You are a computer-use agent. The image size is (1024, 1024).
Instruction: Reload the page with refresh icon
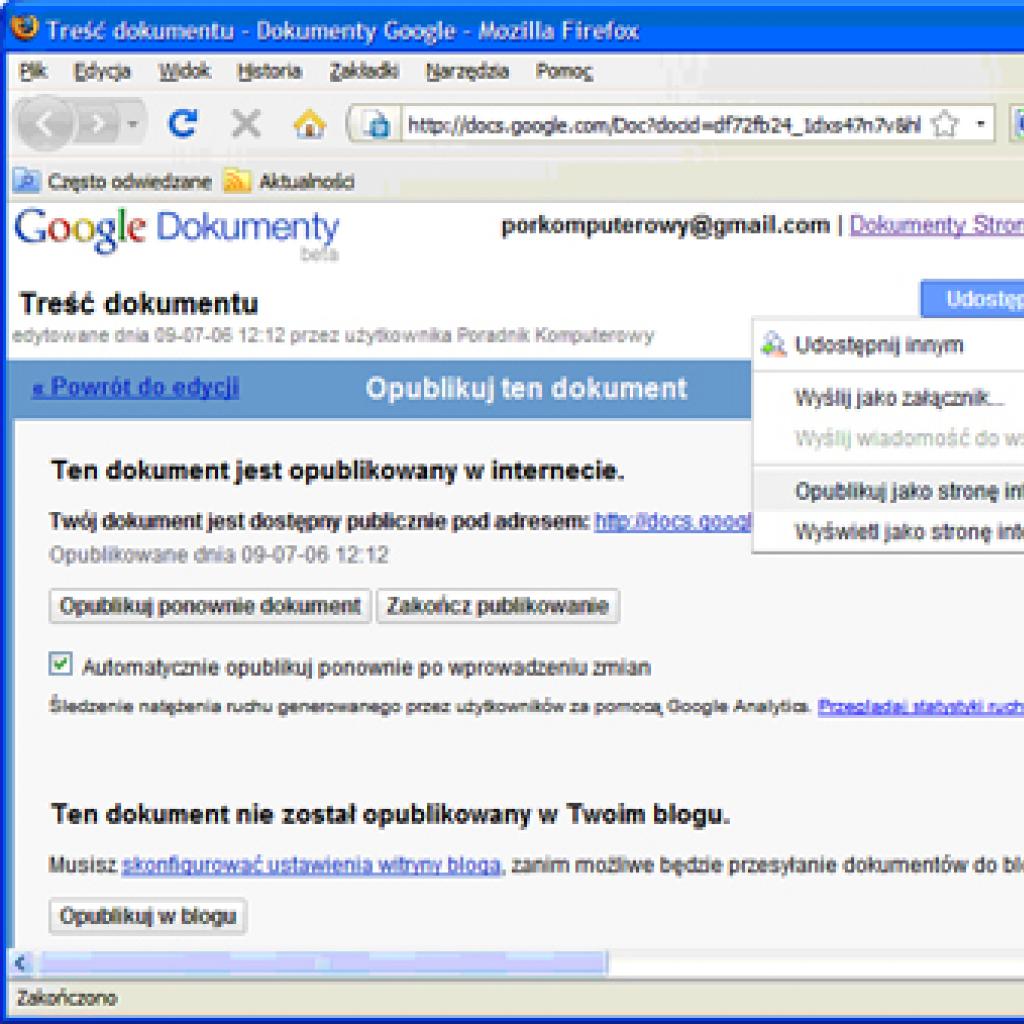183,123
